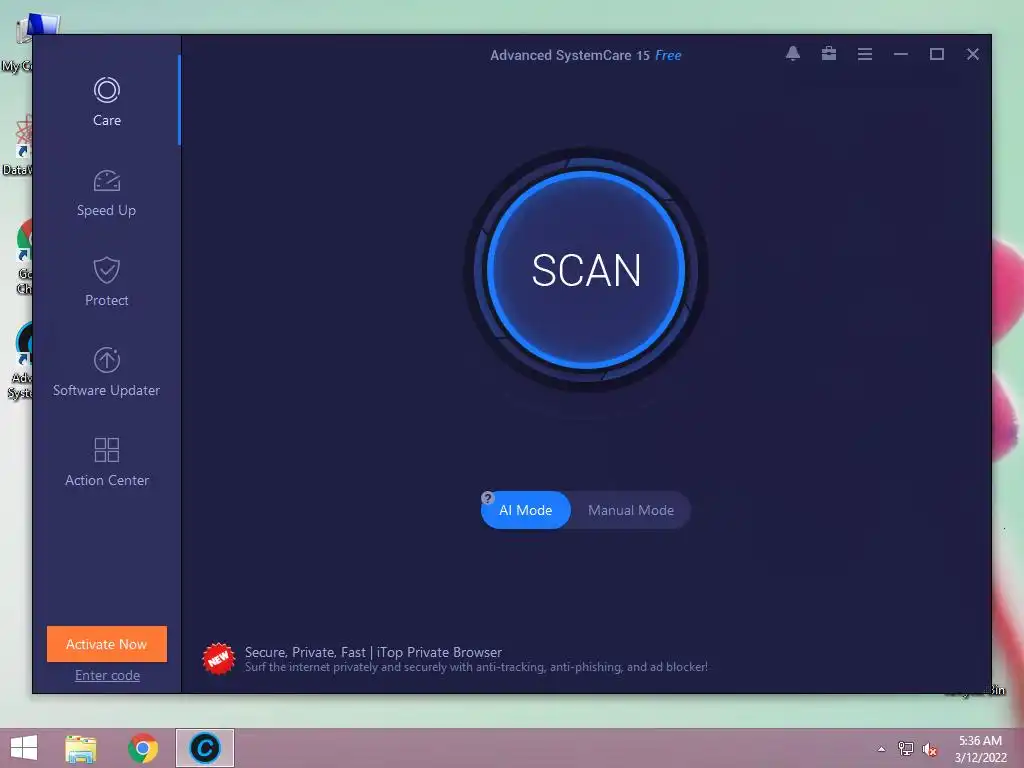Open the Windows Start menu
The image size is (1024, 768).
[24, 748]
